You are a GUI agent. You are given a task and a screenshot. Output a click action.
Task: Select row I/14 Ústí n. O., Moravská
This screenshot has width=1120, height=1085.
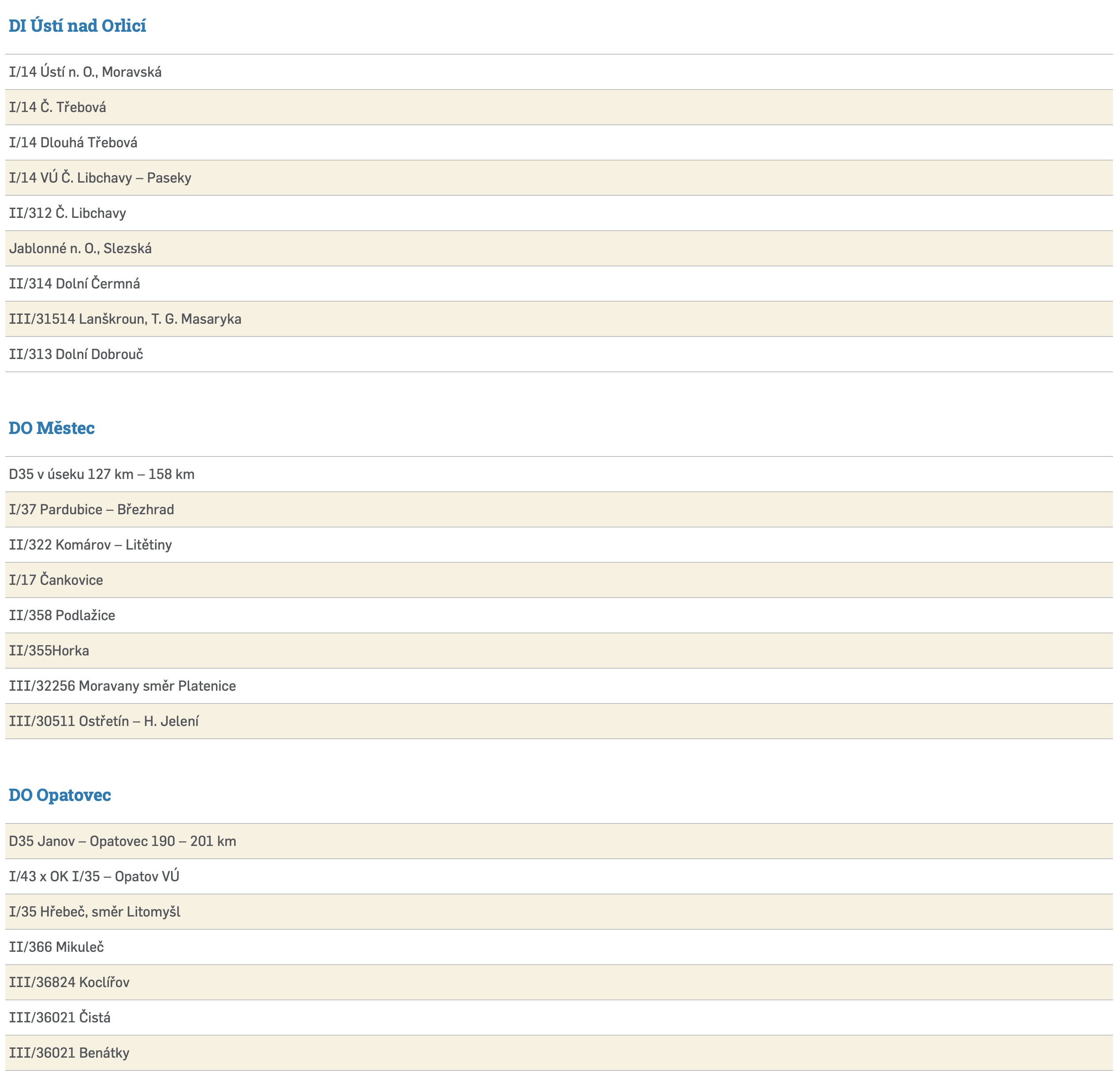tap(85, 72)
